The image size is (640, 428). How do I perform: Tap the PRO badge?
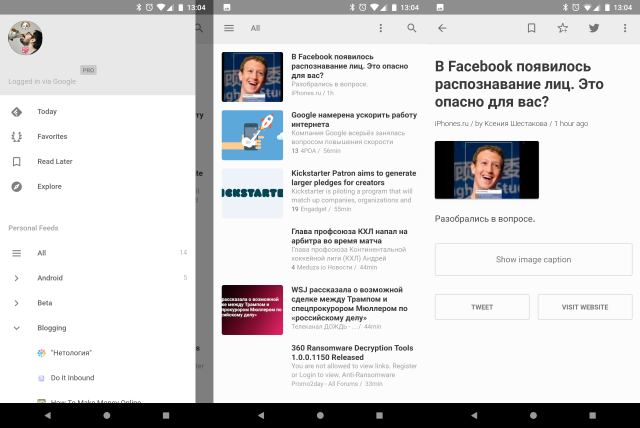pyautogui.click(x=88, y=70)
